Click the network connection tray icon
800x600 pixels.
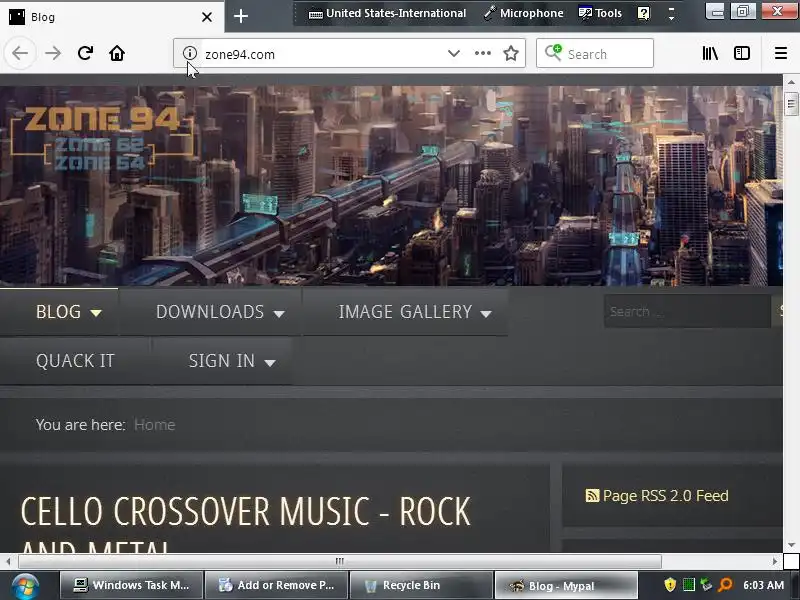point(706,585)
